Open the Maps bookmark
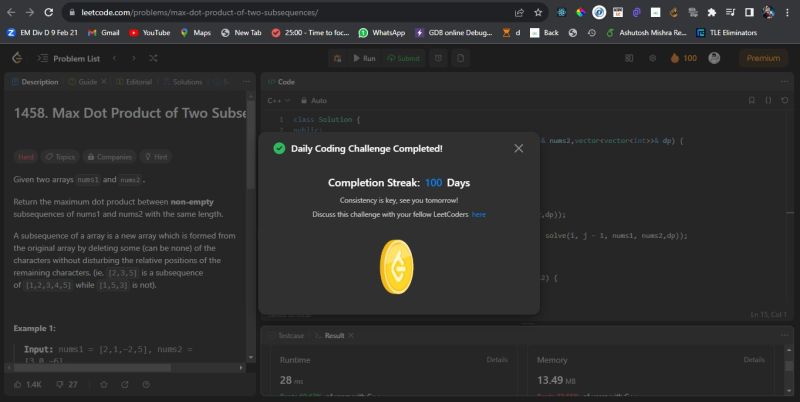The width and height of the screenshot is (800, 402). pos(195,33)
